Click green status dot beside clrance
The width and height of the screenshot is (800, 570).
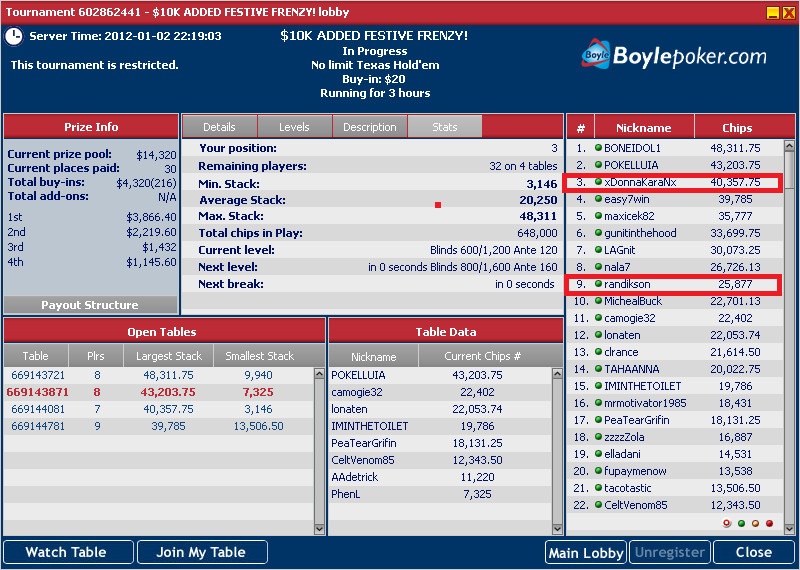[598, 352]
